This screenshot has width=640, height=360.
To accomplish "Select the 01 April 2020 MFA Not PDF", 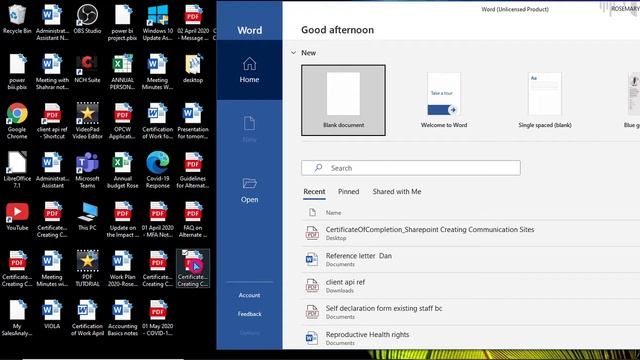I will click(x=158, y=219).
